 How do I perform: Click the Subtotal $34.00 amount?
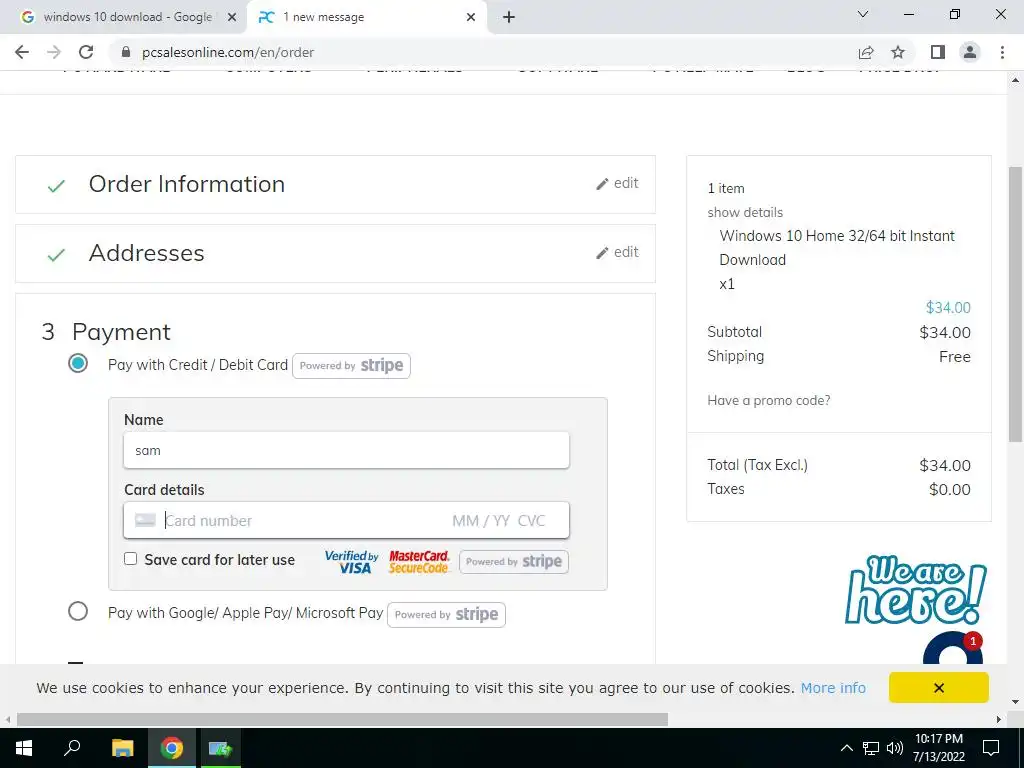click(944, 332)
